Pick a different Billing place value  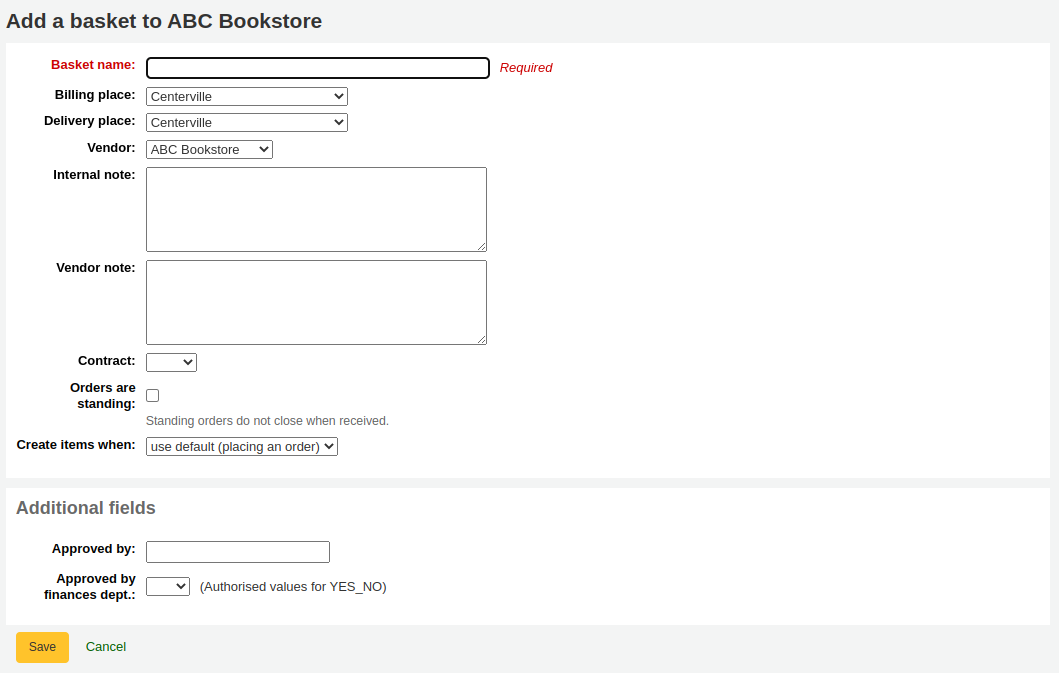point(246,96)
